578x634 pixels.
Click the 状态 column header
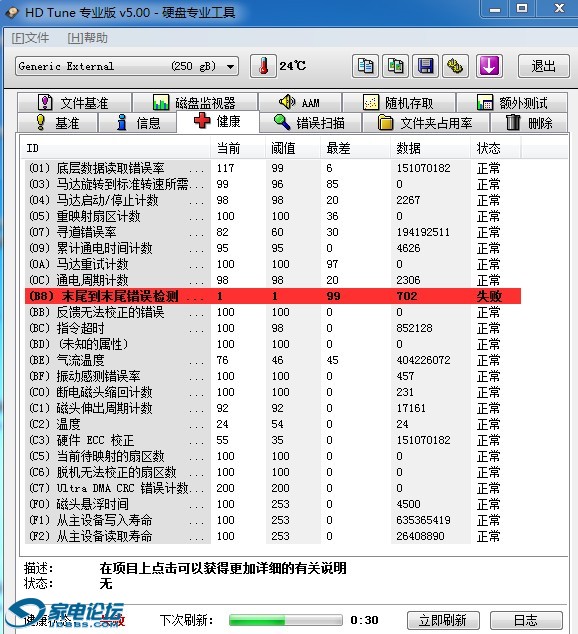[x=496, y=148]
